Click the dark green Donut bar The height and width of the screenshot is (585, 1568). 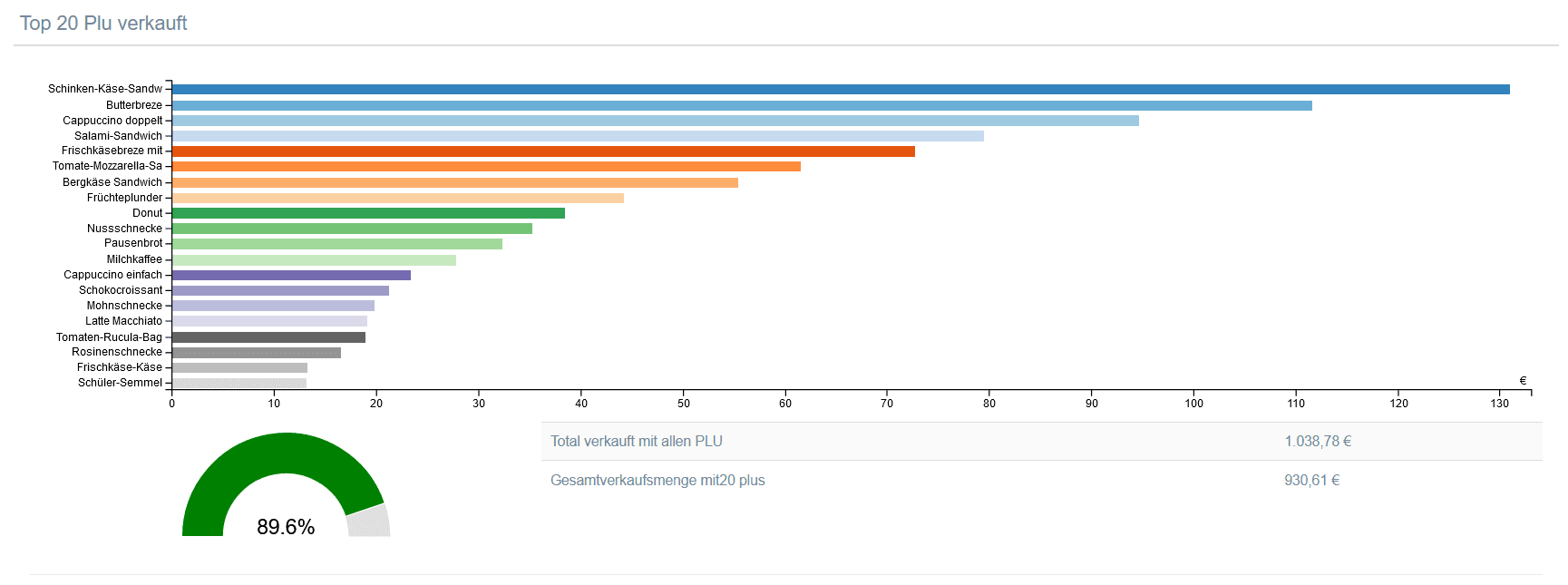[x=368, y=213]
